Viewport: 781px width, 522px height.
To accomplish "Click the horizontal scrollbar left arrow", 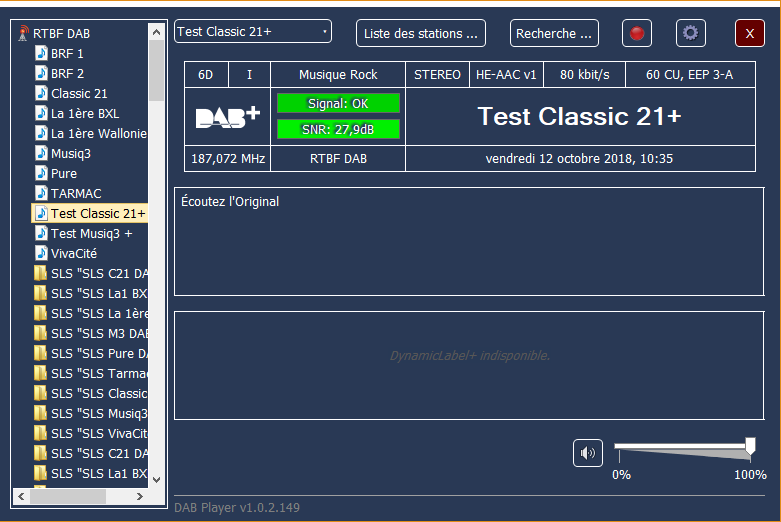I will pyautogui.click(x=21, y=496).
